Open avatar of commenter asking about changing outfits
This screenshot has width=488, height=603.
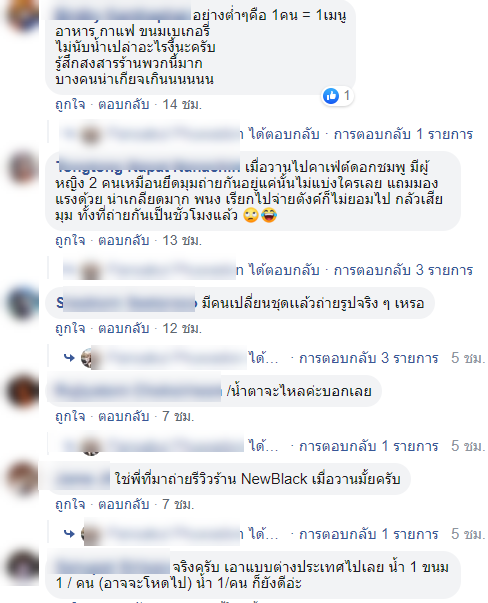[22, 303]
